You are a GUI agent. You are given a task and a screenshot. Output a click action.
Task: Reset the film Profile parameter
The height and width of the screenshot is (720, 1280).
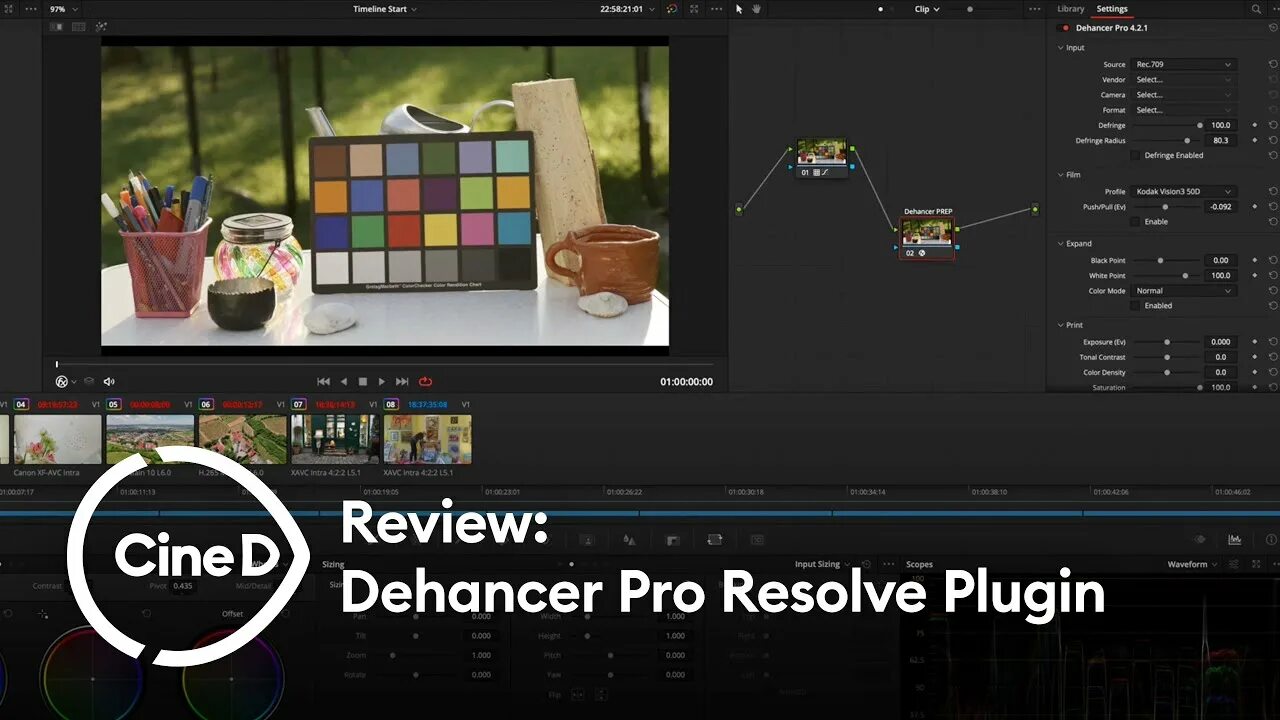point(1273,191)
